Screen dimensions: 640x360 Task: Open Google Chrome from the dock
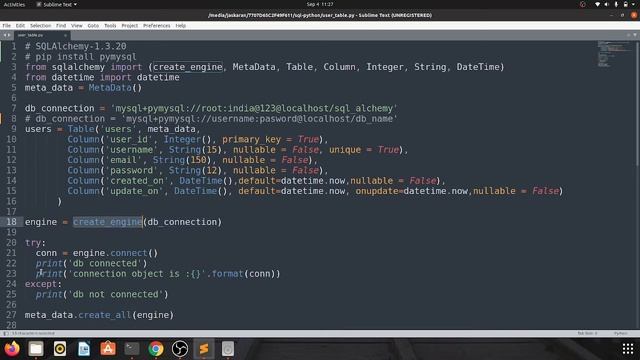pyautogui.click(x=156, y=349)
